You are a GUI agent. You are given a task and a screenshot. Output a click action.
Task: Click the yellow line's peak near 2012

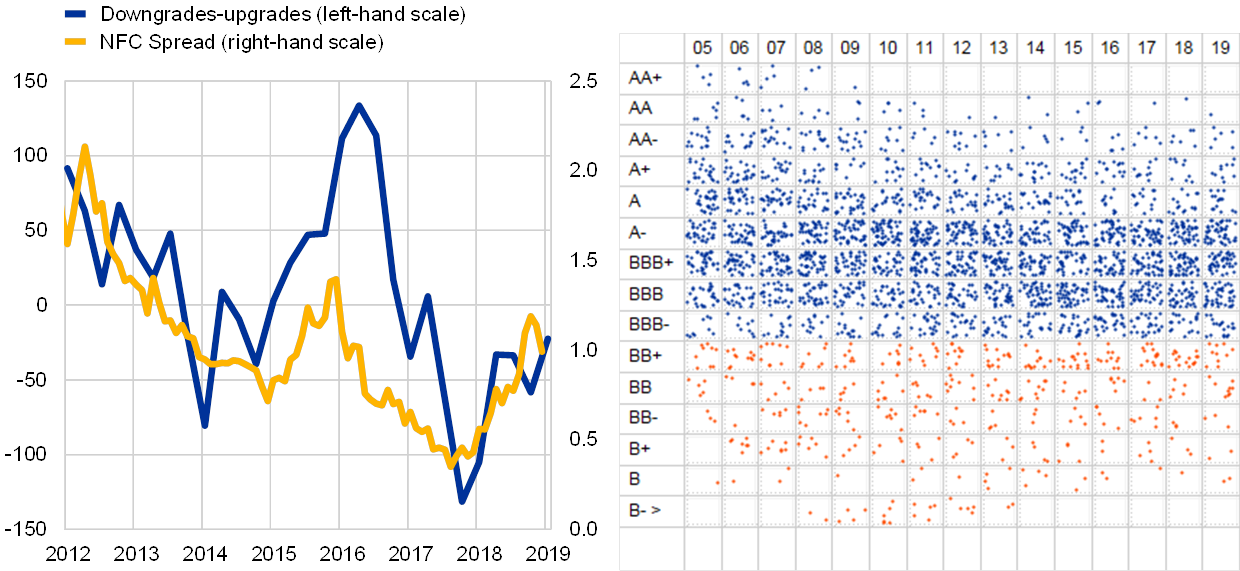pyautogui.click(x=84, y=147)
